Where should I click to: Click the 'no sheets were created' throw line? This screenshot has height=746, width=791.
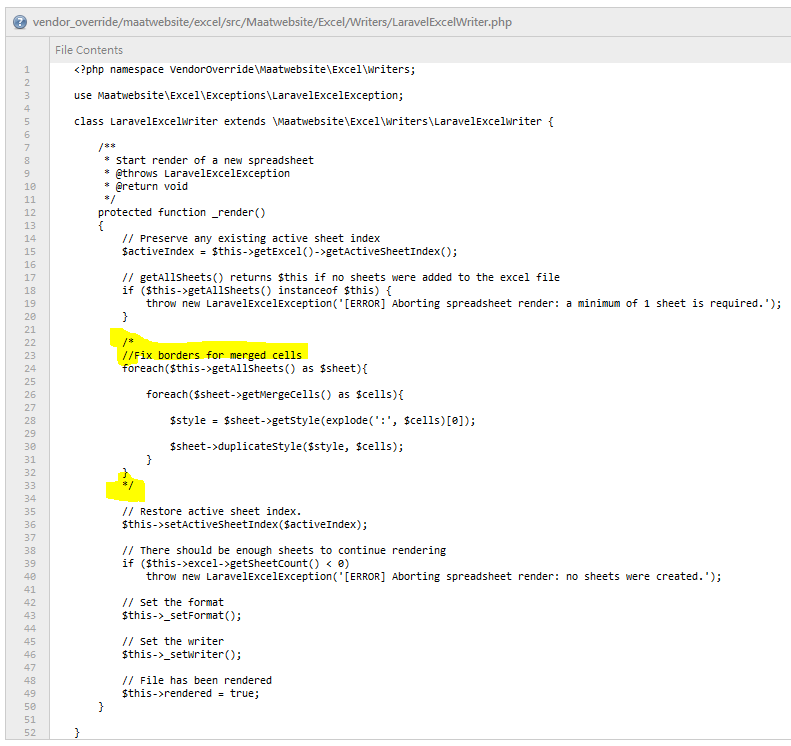[434, 577]
